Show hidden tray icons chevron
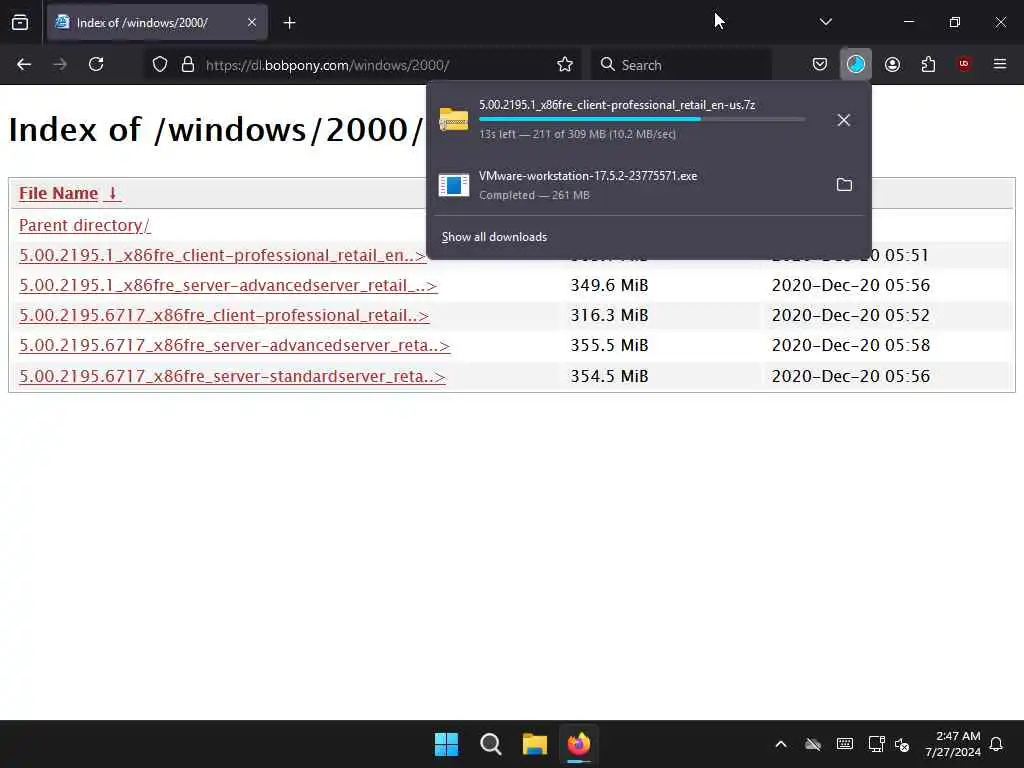Screen dimensions: 1024x768 point(780,744)
